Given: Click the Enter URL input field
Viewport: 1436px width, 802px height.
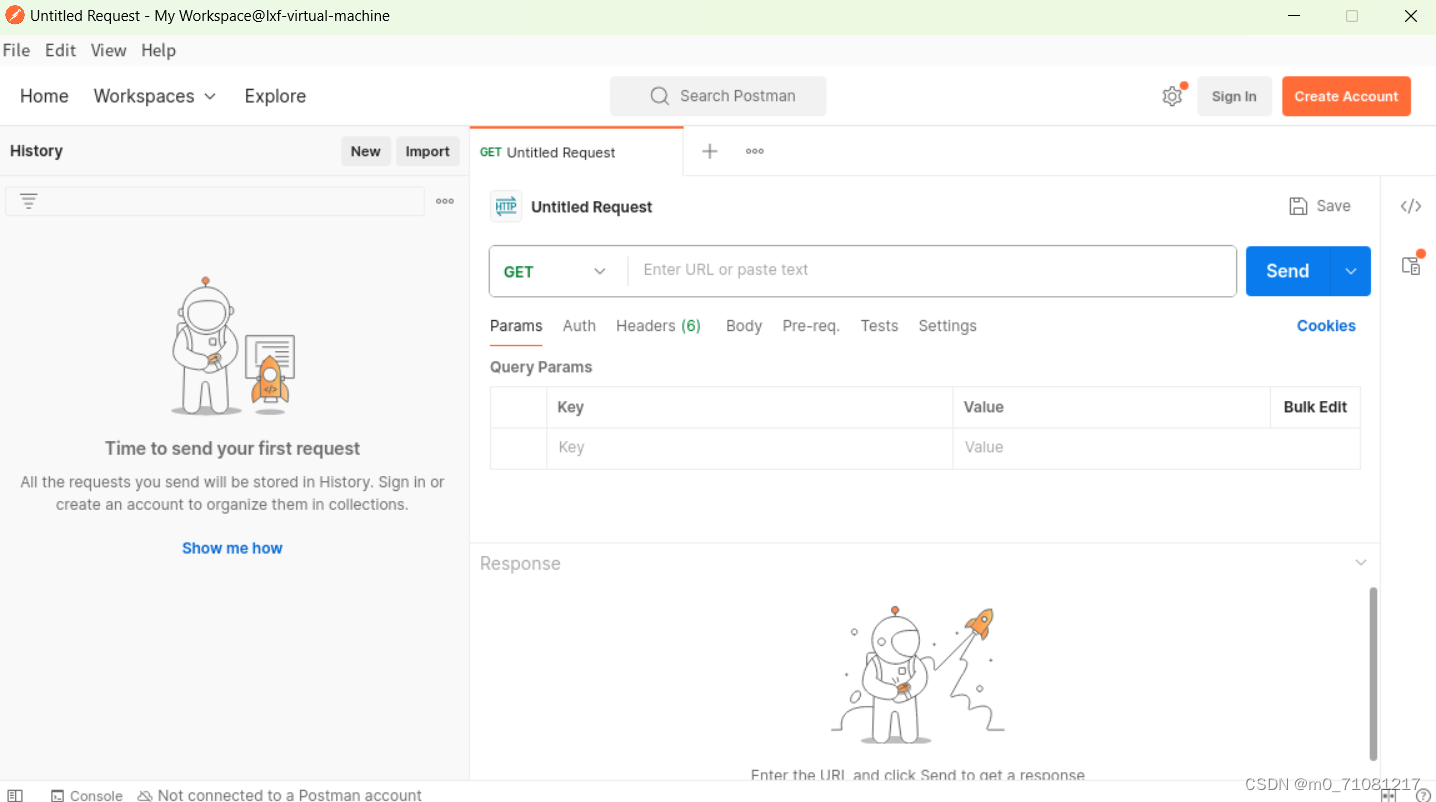Looking at the screenshot, I should pos(930,270).
